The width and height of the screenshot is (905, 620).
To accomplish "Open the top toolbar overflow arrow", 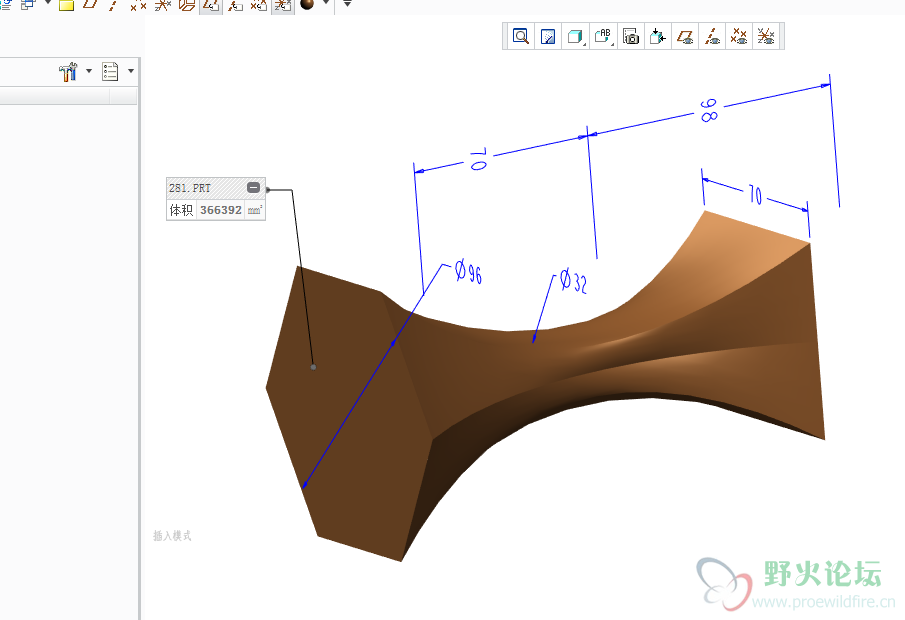I will point(347,3).
